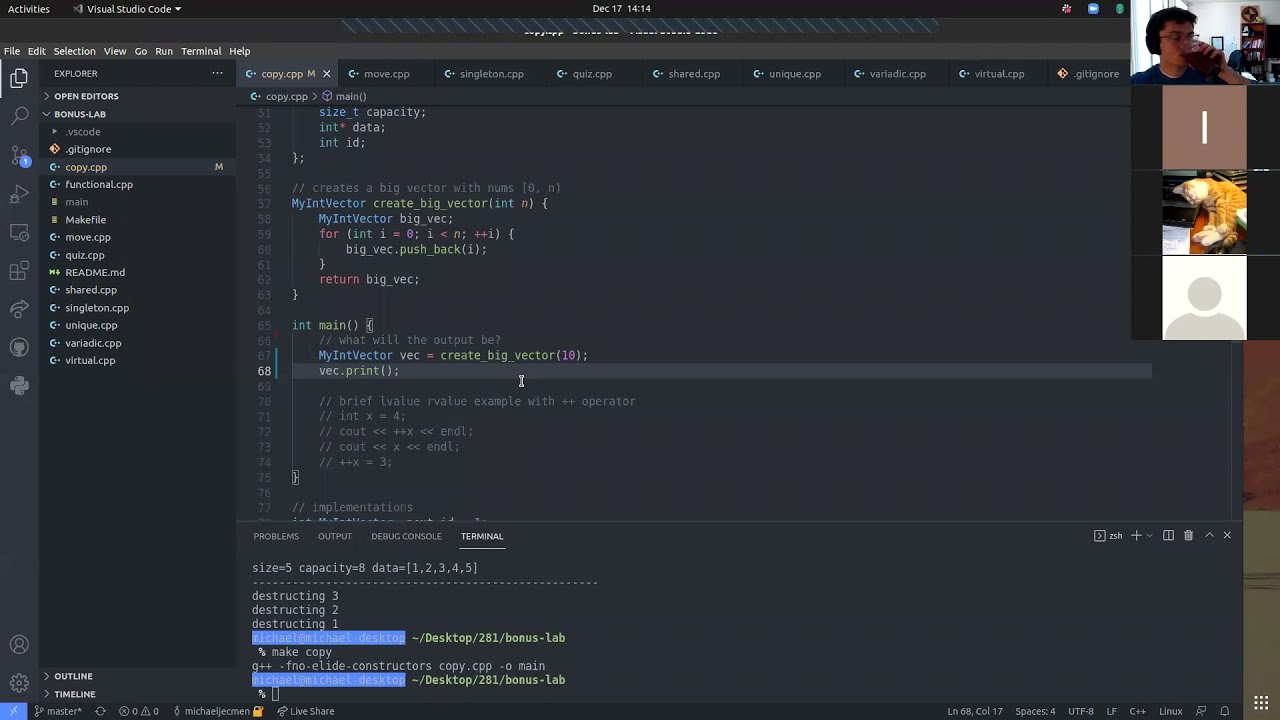Synchronize changes in the status bar
Image resolution: width=1280 pixels, height=720 pixels.
coord(100,711)
